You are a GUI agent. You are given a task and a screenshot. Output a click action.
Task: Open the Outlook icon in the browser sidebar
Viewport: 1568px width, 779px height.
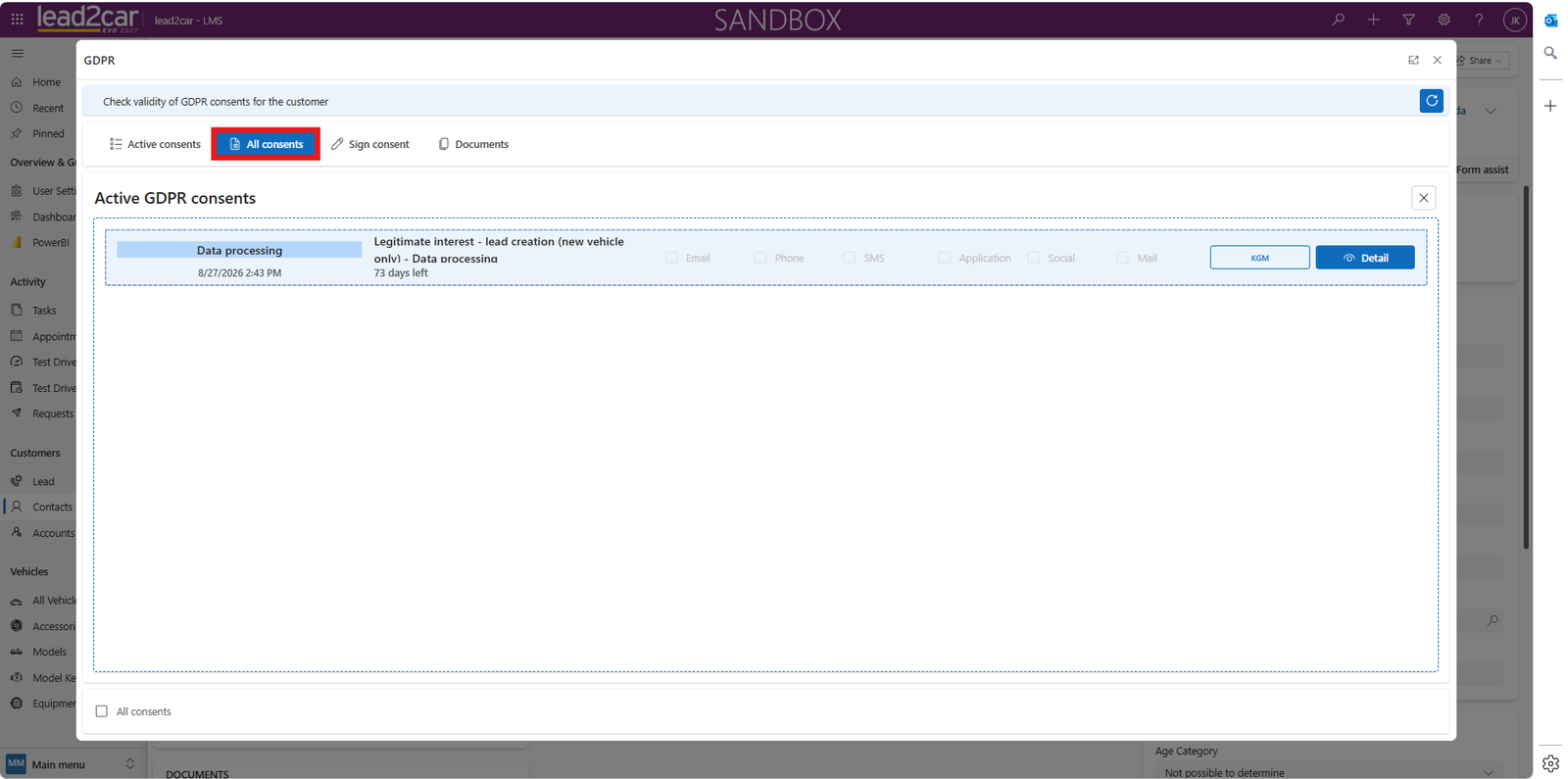1550,21
